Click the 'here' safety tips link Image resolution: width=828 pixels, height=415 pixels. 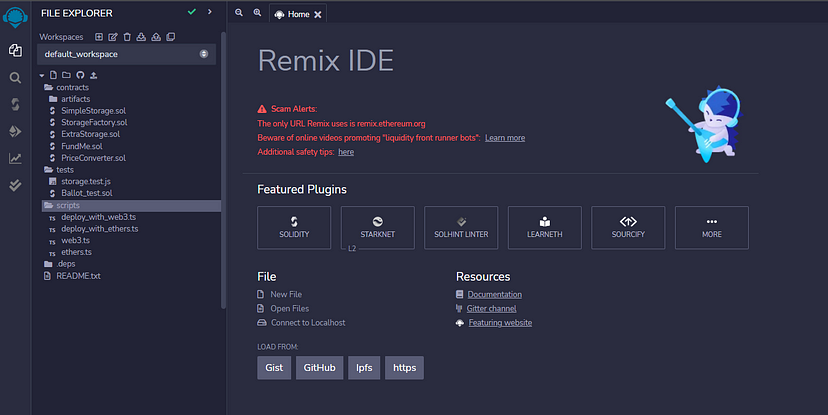[x=346, y=152]
